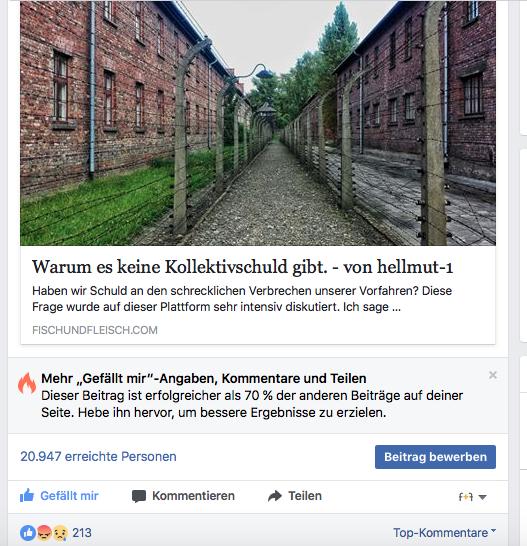
Task: Click the Kommentieren text label
Action: [x=193, y=496]
